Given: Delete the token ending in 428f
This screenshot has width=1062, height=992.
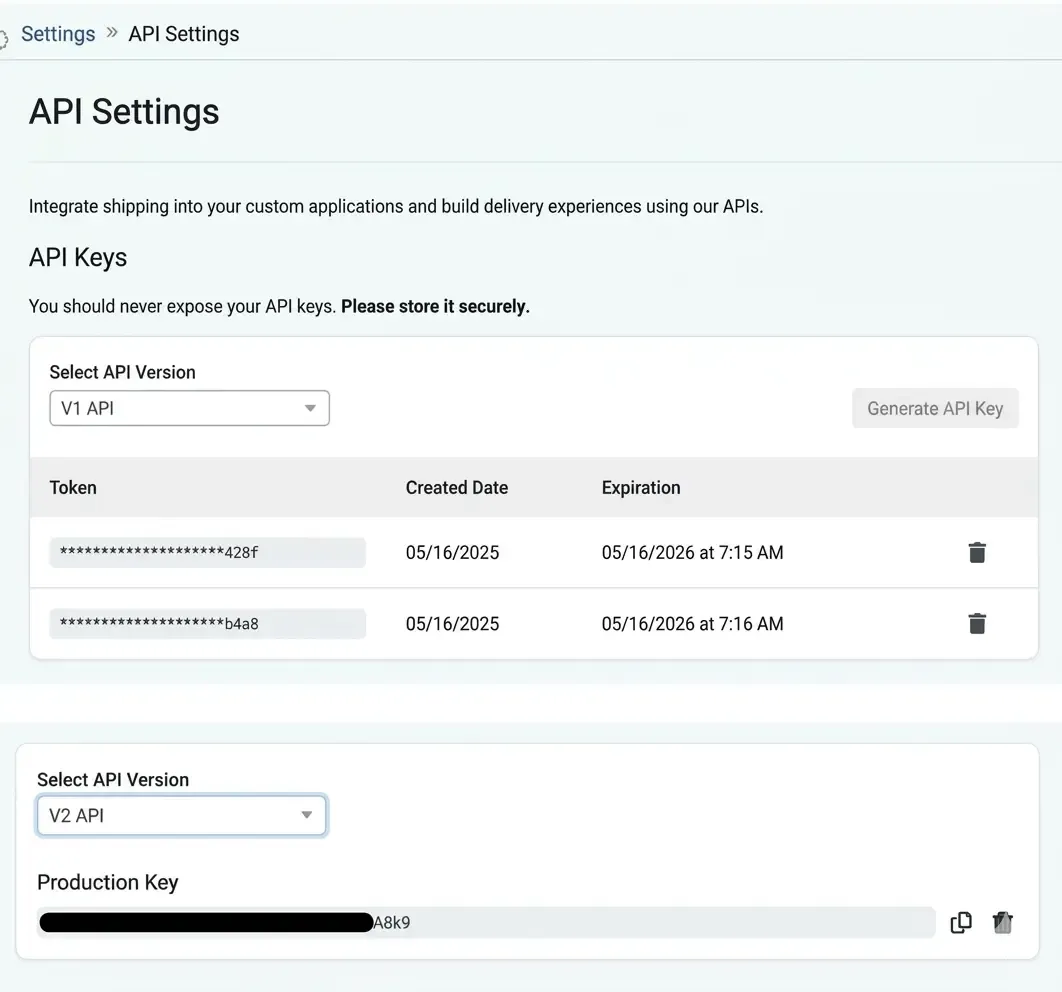Looking at the screenshot, I should tap(977, 553).
